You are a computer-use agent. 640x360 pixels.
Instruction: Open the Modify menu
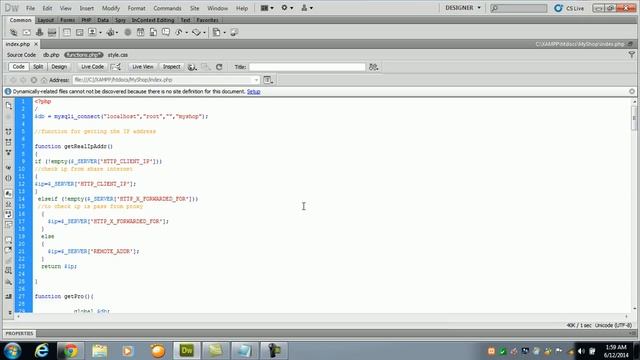point(111,8)
